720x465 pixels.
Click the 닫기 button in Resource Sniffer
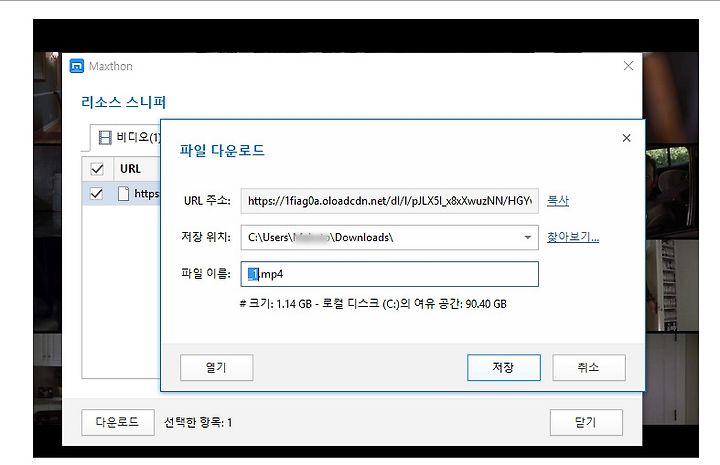pyautogui.click(x=586, y=422)
